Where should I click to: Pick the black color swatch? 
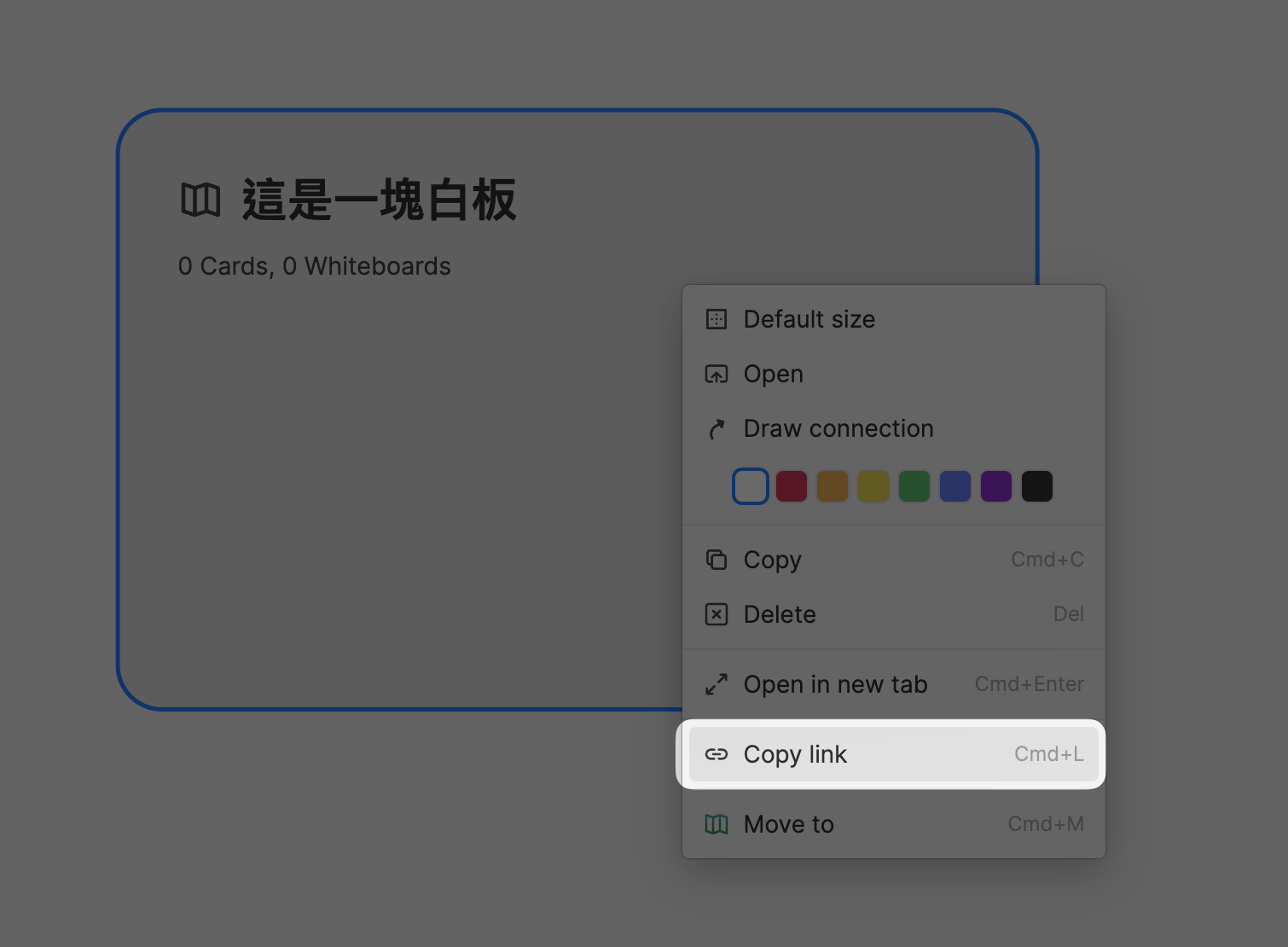1036,485
